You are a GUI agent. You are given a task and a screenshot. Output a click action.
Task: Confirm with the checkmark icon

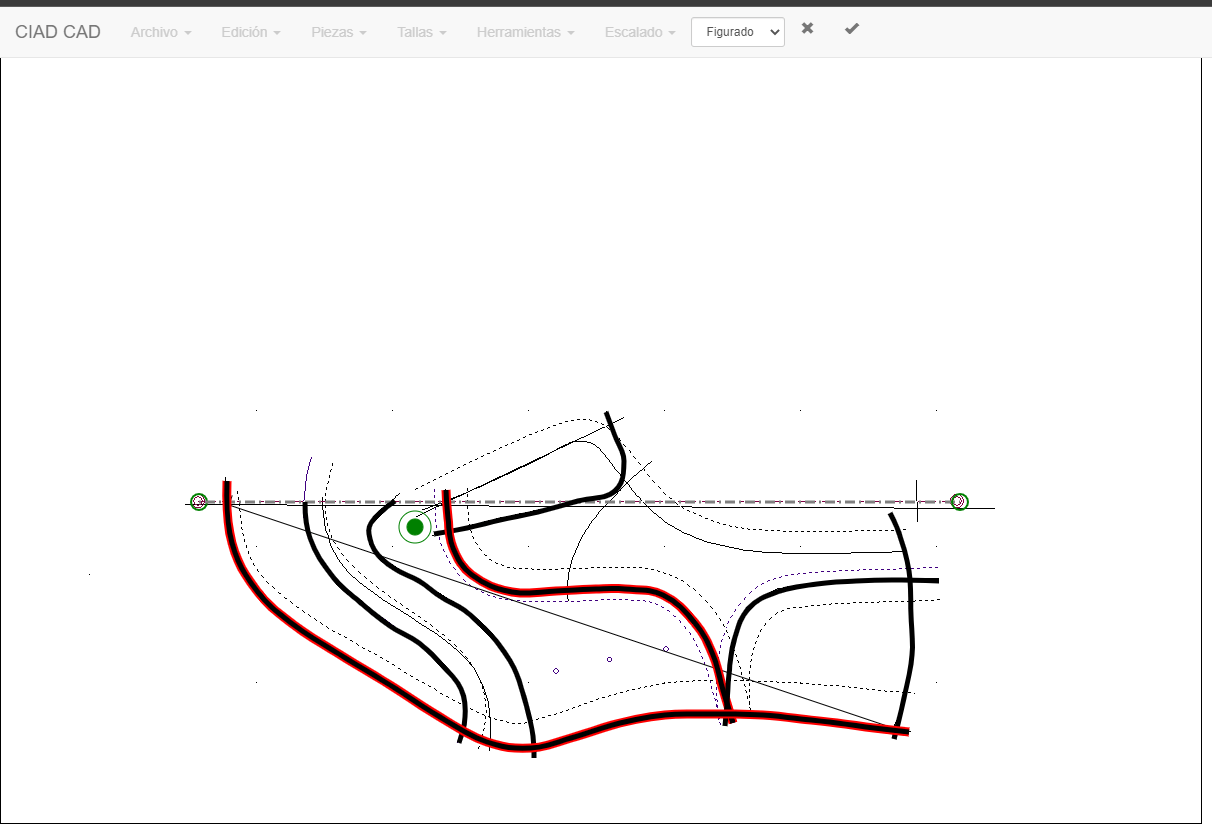(x=851, y=29)
